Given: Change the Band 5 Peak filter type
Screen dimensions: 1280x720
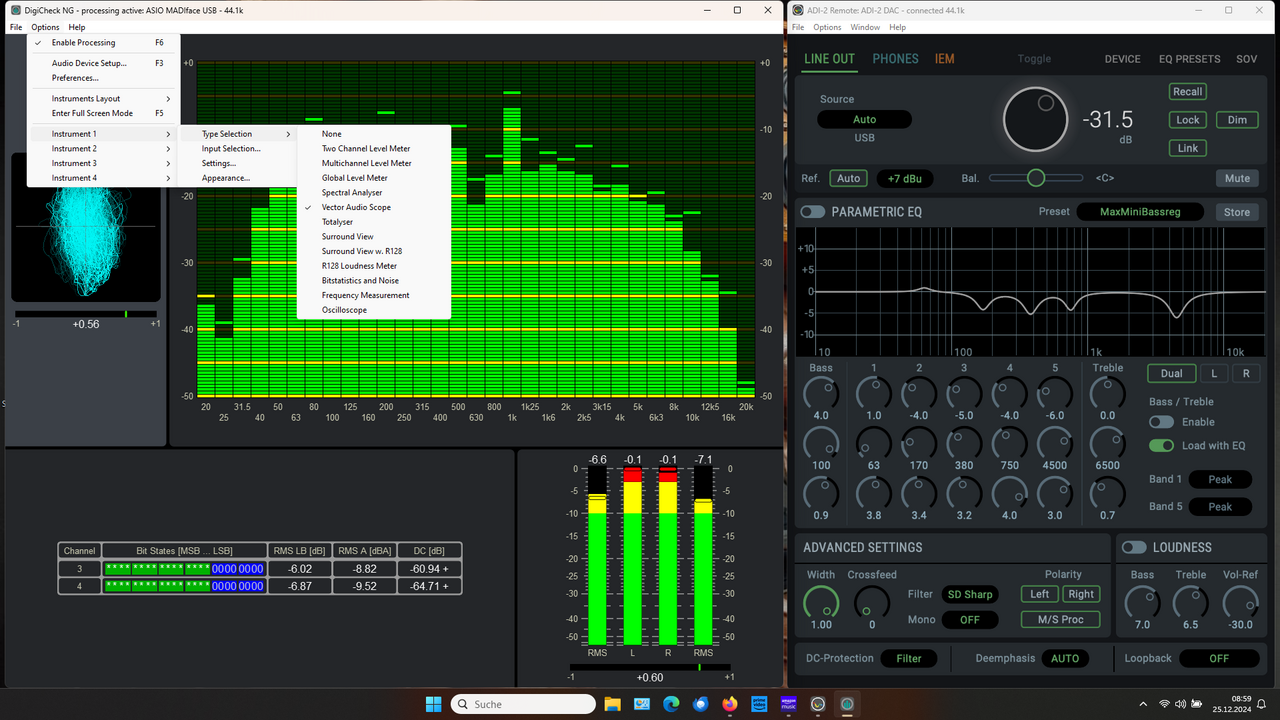Looking at the screenshot, I should (1220, 506).
